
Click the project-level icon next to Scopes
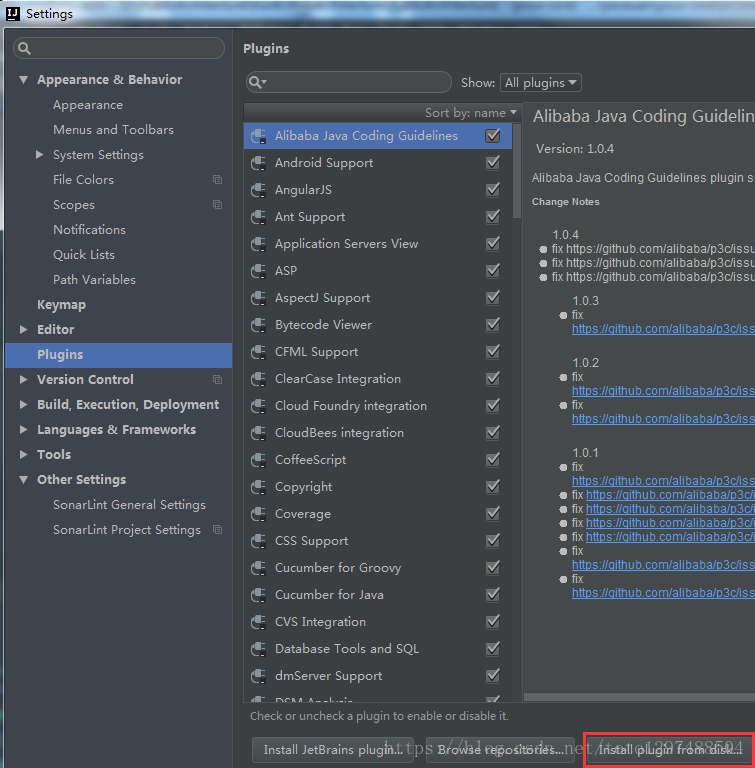[x=218, y=205]
